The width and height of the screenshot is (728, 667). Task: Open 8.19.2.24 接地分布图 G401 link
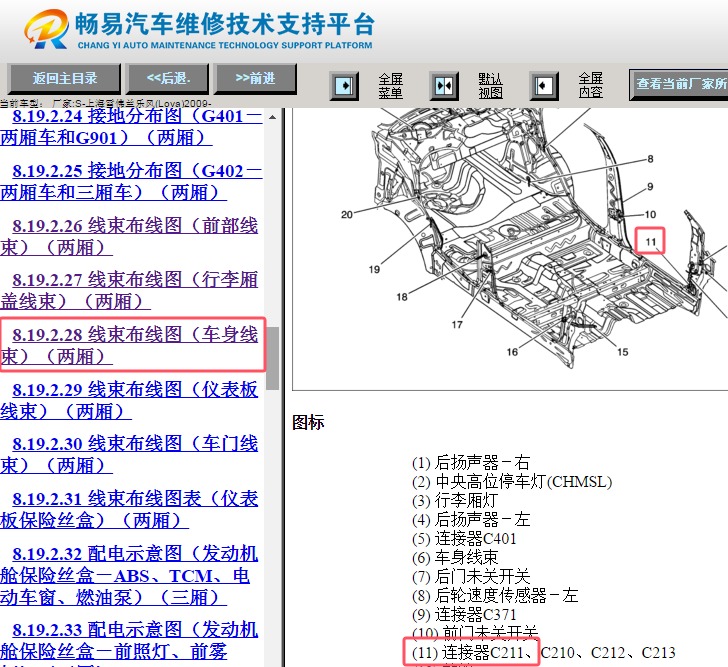[x=131, y=126]
